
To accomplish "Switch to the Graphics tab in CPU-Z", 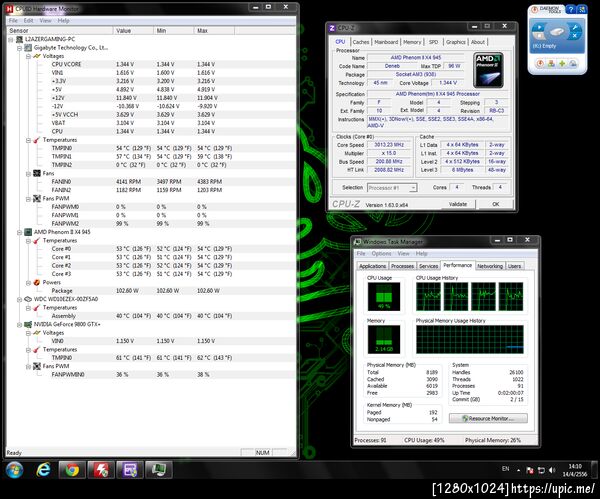I will (455, 42).
